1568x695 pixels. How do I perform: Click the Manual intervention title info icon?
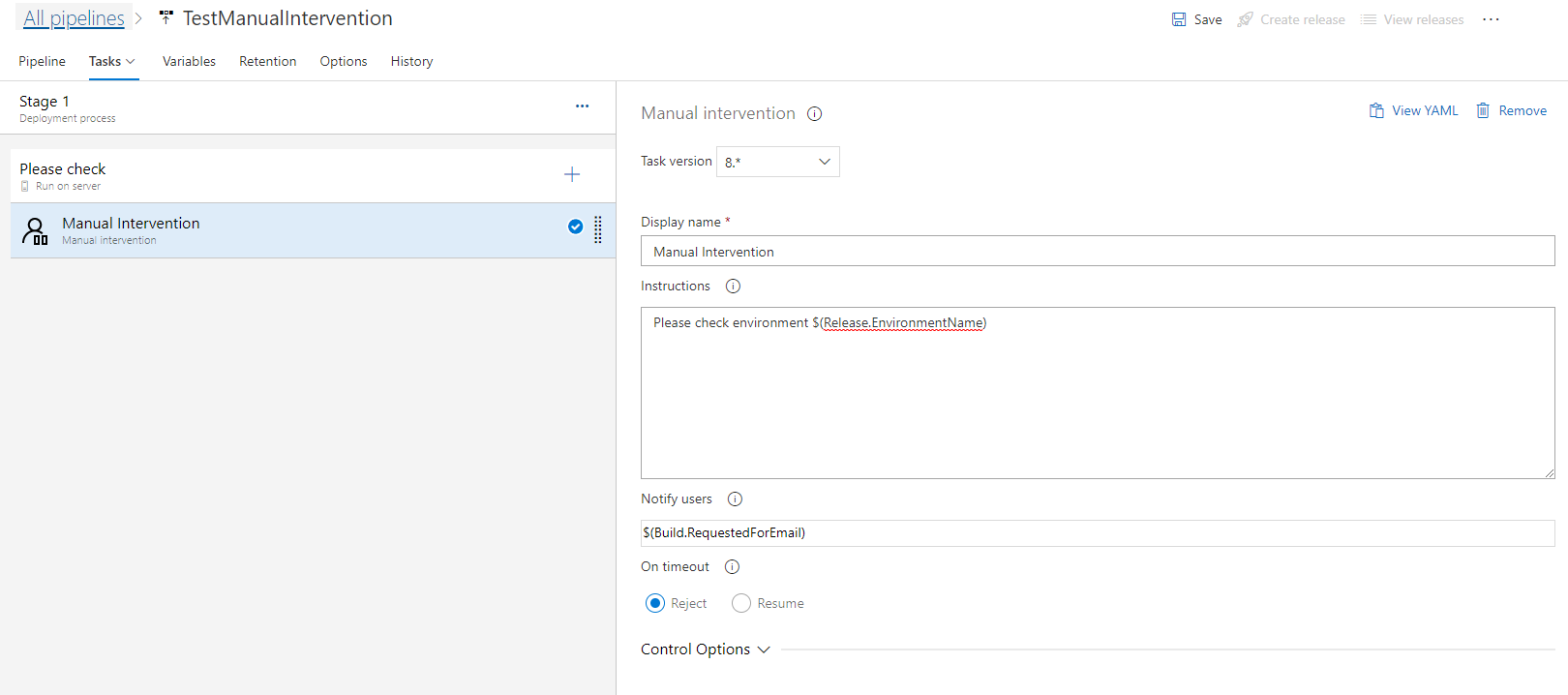point(815,114)
